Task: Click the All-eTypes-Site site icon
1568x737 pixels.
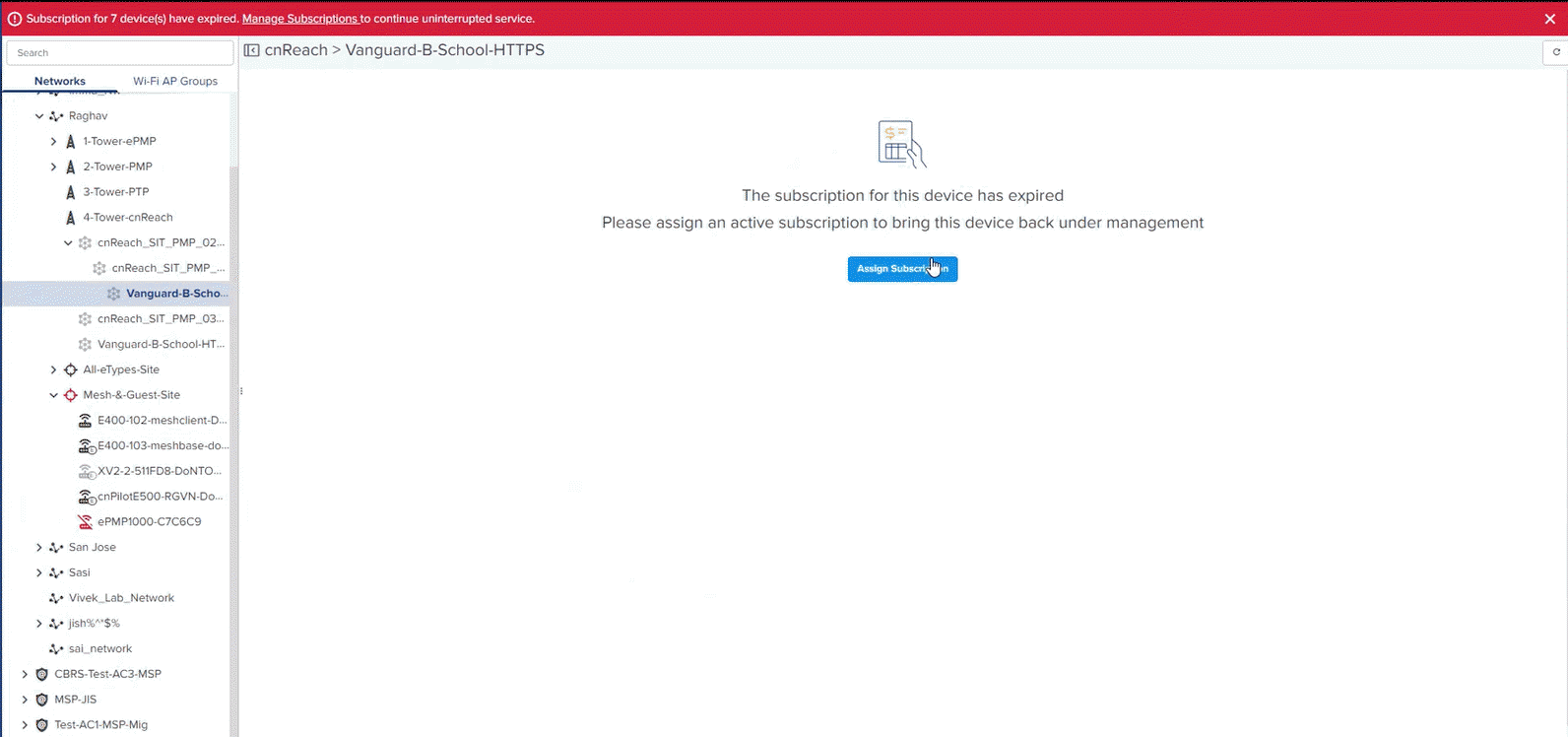Action: pos(70,370)
